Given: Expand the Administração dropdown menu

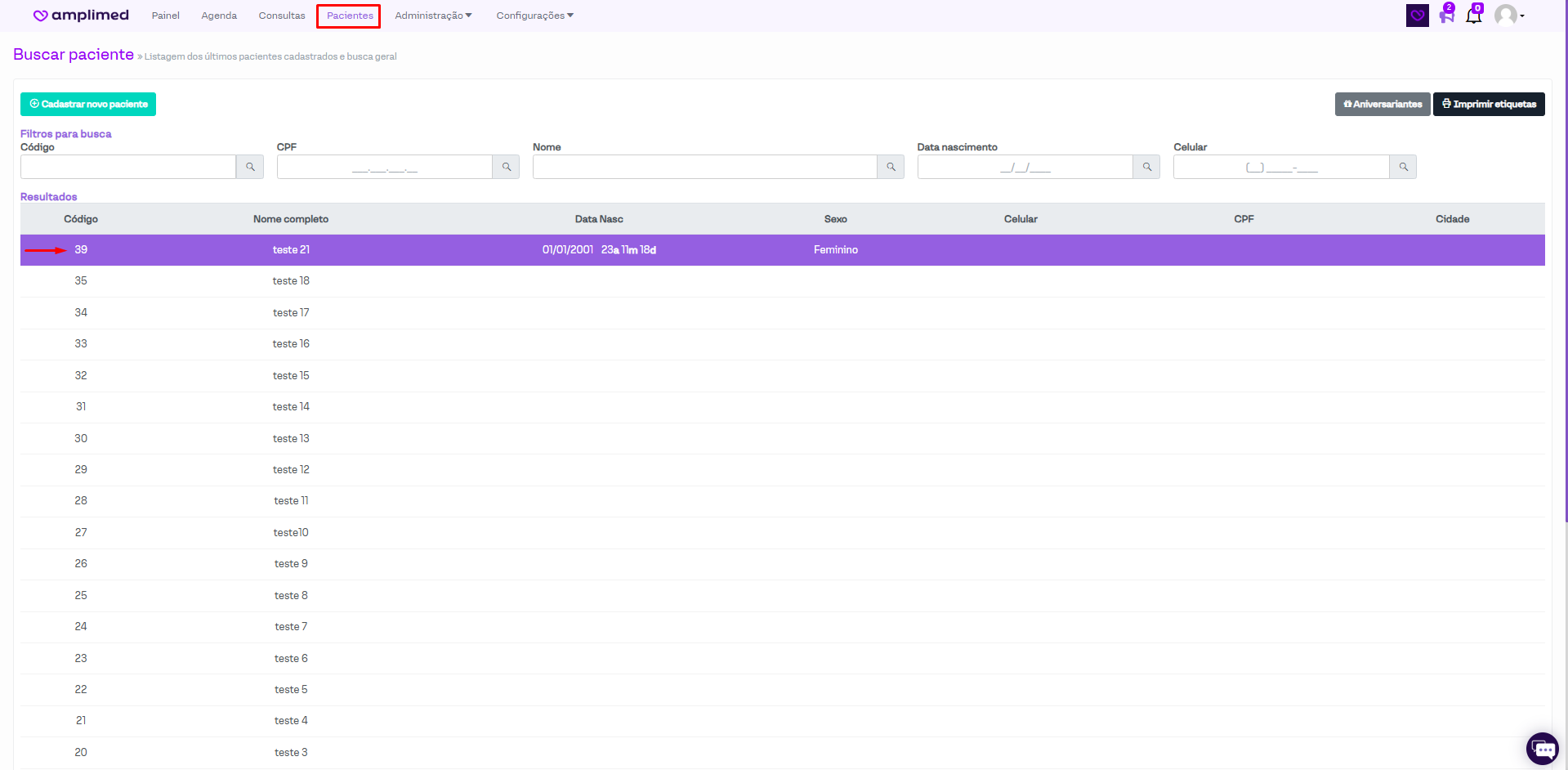Looking at the screenshot, I should (433, 16).
